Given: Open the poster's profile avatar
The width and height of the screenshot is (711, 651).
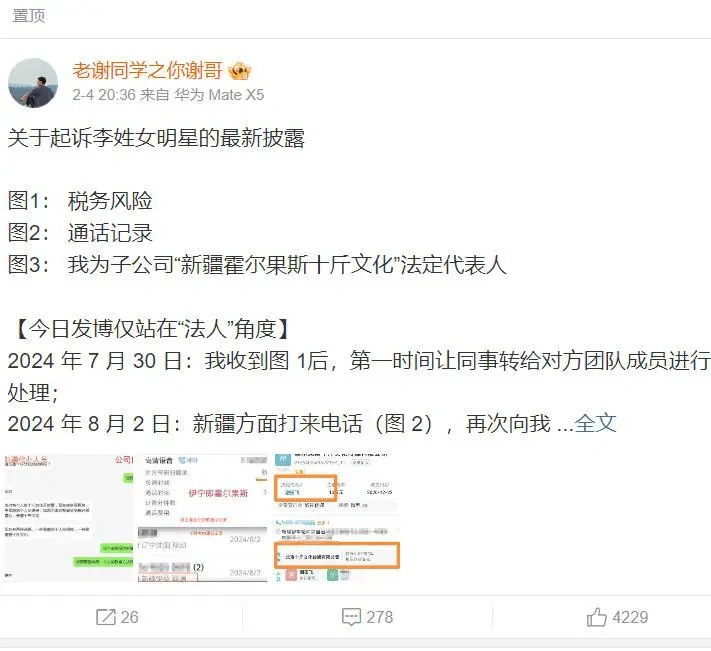Looking at the screenshot, I should click(33, 83).
